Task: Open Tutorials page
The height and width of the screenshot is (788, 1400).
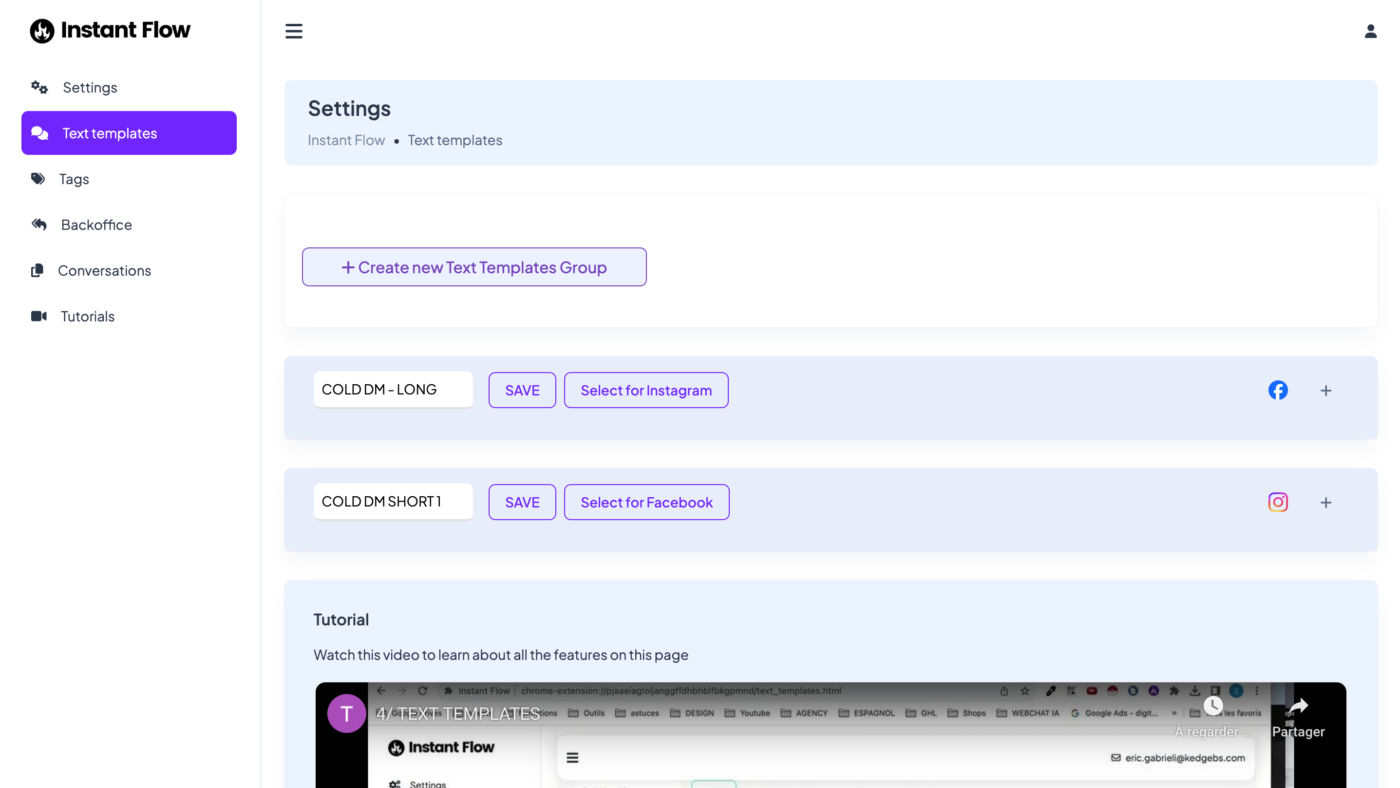Action: tap(129, 316)
